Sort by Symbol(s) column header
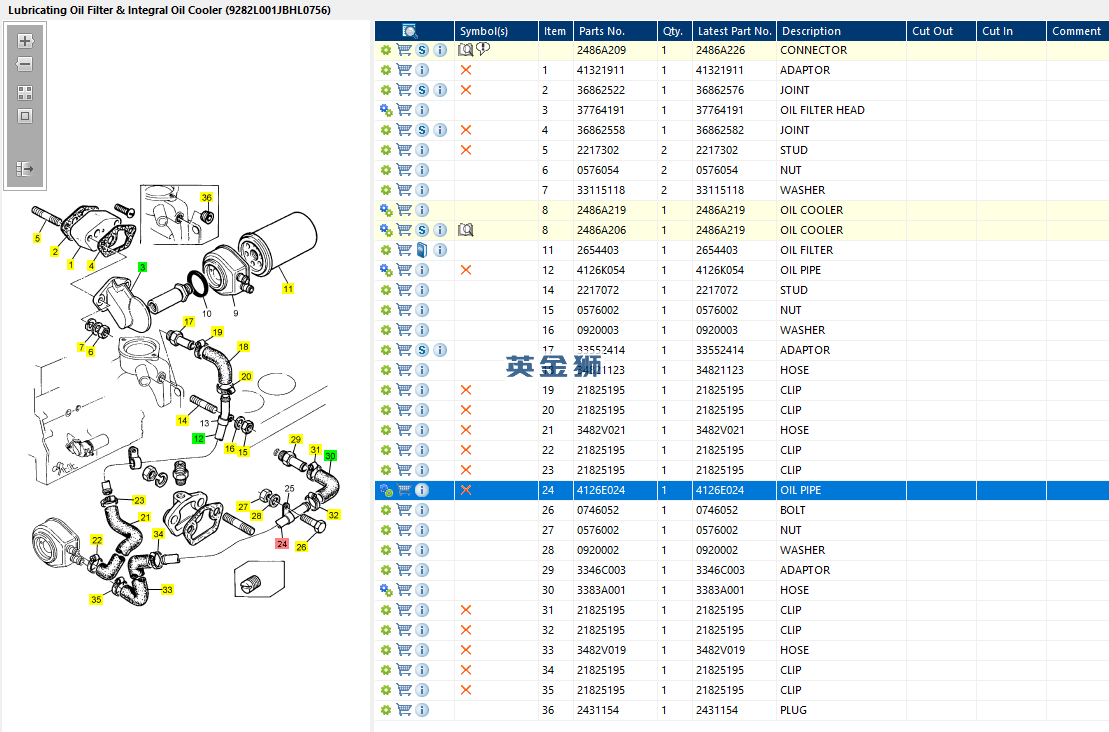Screen dimensions: 1109x732 (x=496, y=31)
